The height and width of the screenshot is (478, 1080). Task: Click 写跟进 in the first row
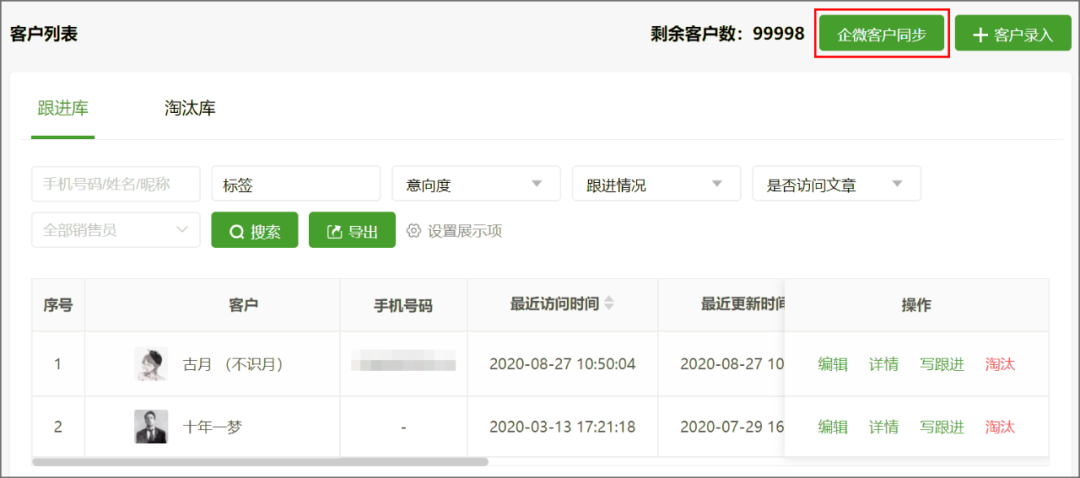coord(942,364)
